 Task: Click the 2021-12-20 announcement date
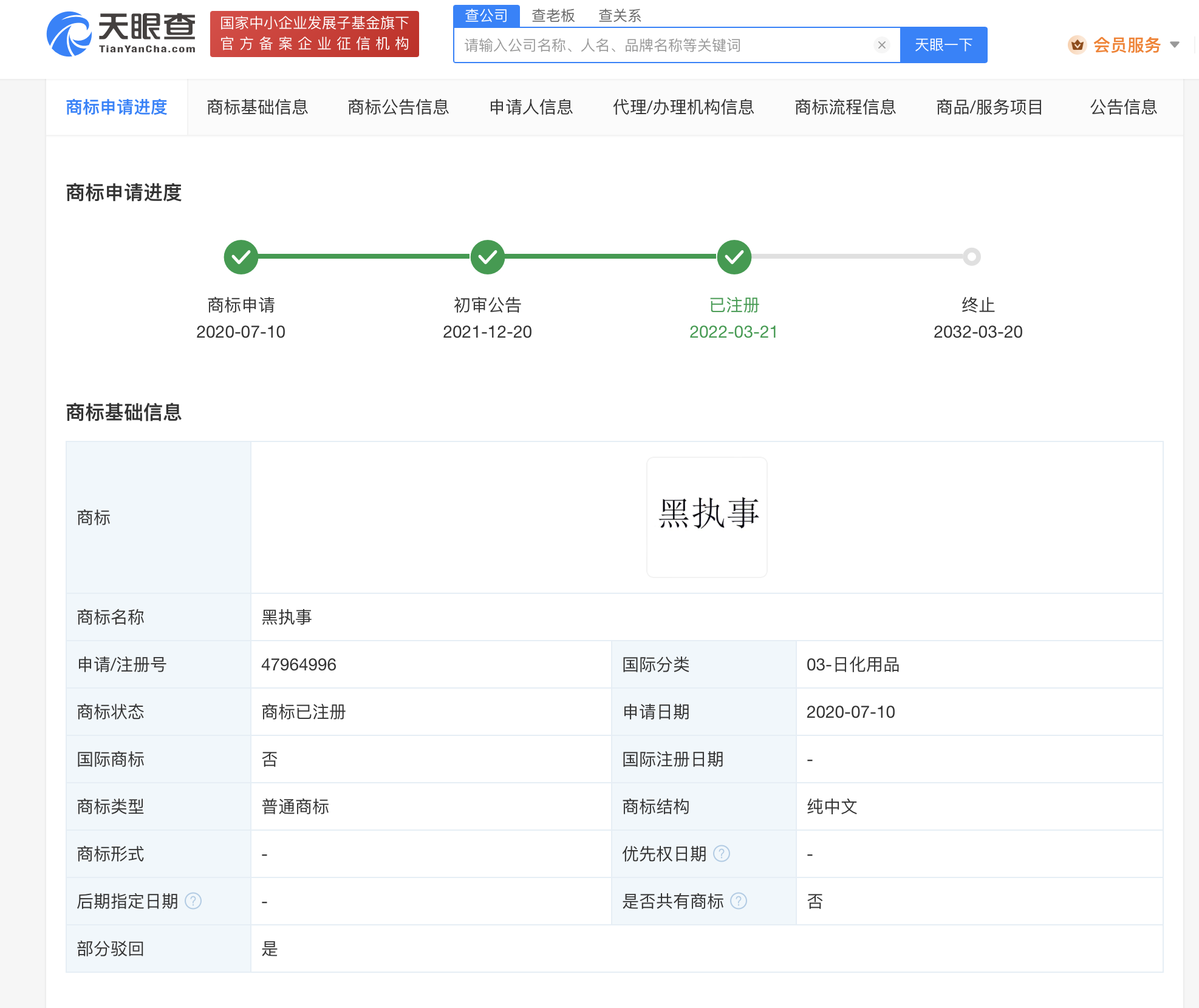point(487,332)
